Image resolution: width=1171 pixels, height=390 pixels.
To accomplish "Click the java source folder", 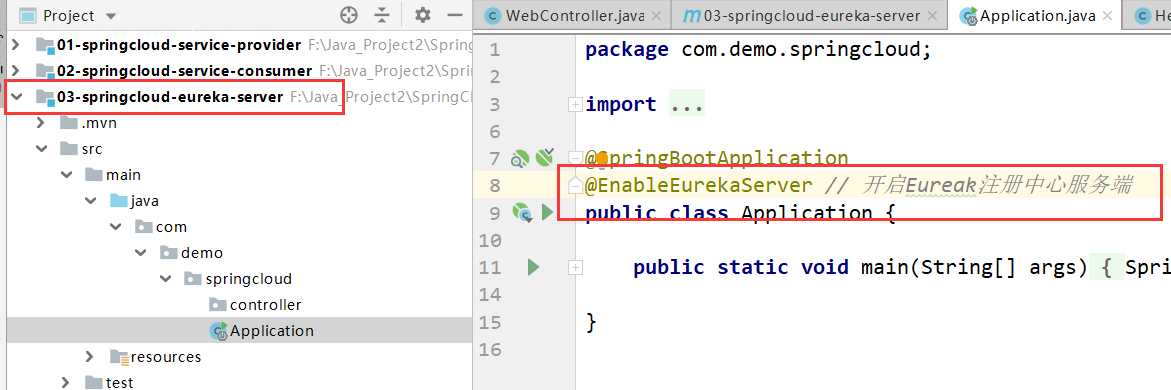I will pos(144,201).
